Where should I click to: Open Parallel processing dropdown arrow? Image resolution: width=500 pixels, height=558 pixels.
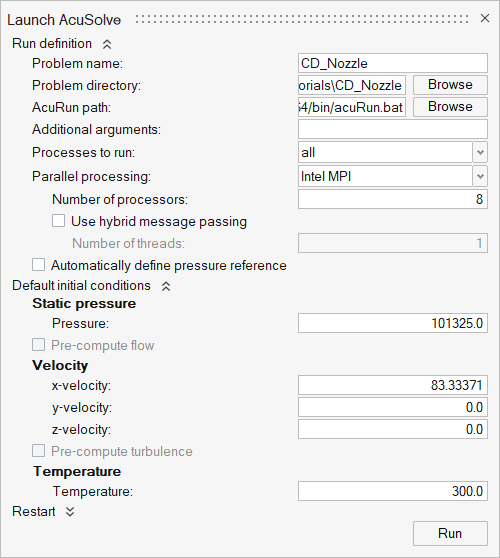[x=480, y=176]
